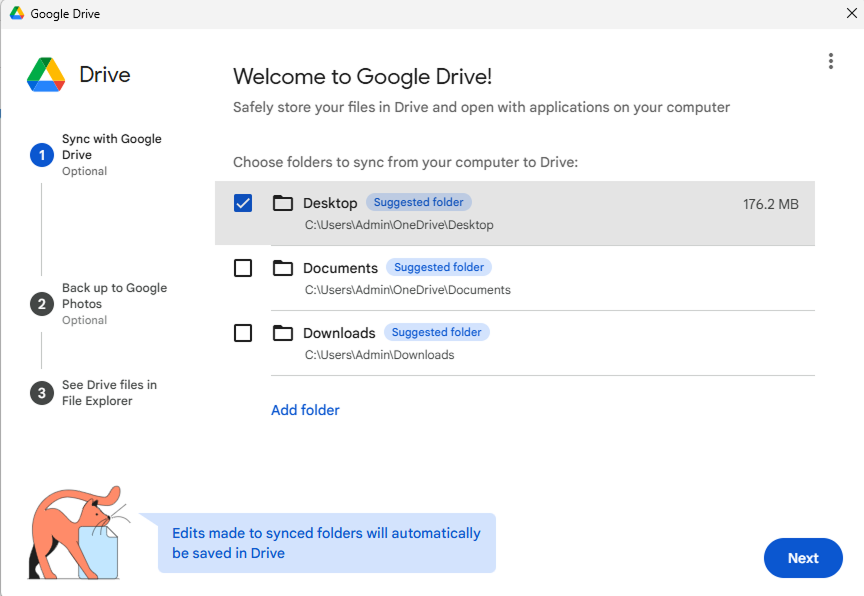Click the Google Drive title bar icon

(x=17, y=14)
